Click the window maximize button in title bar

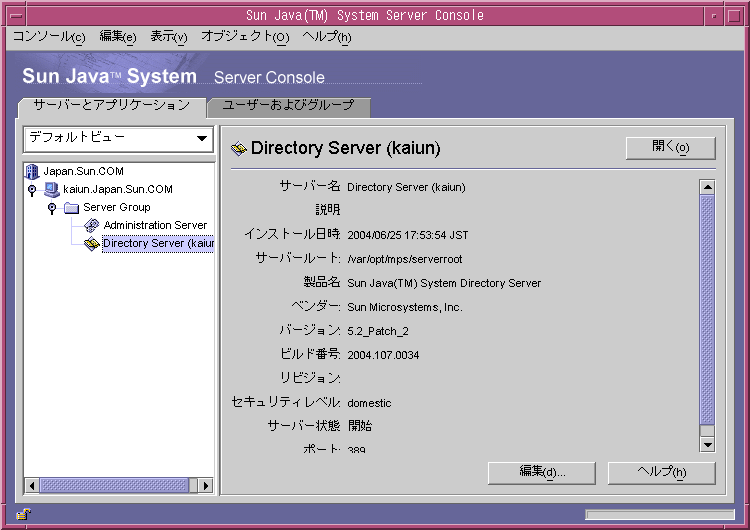point(734,16)
